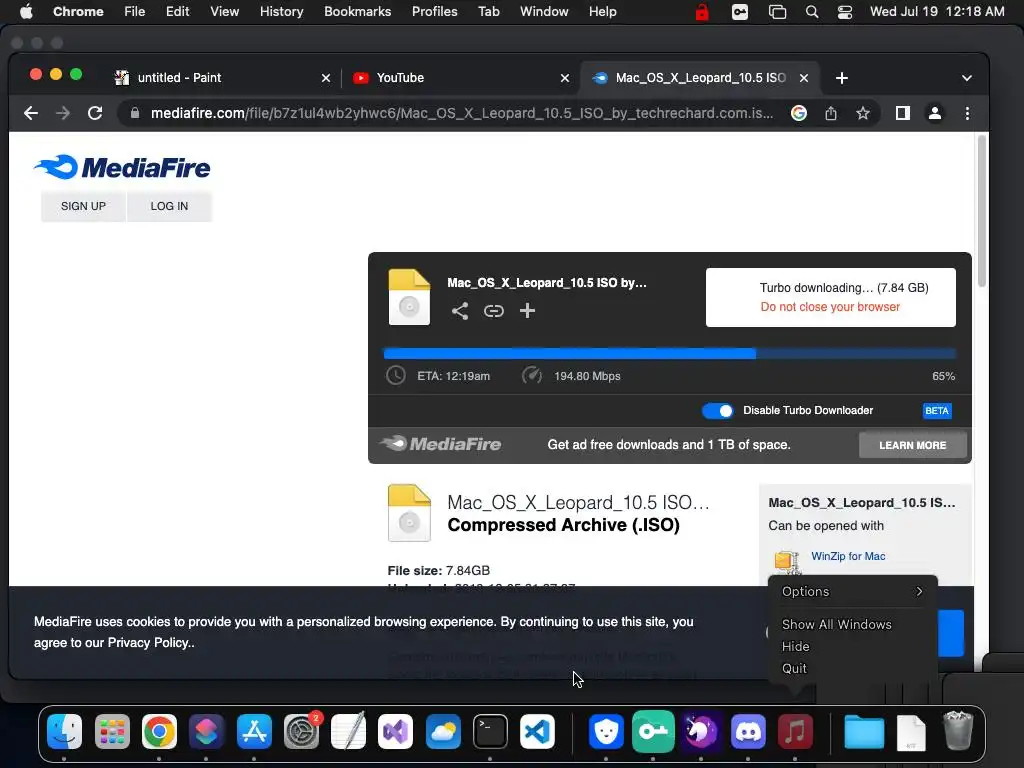
Task: Copy link using the chain link icon
Action: point(494,311)
